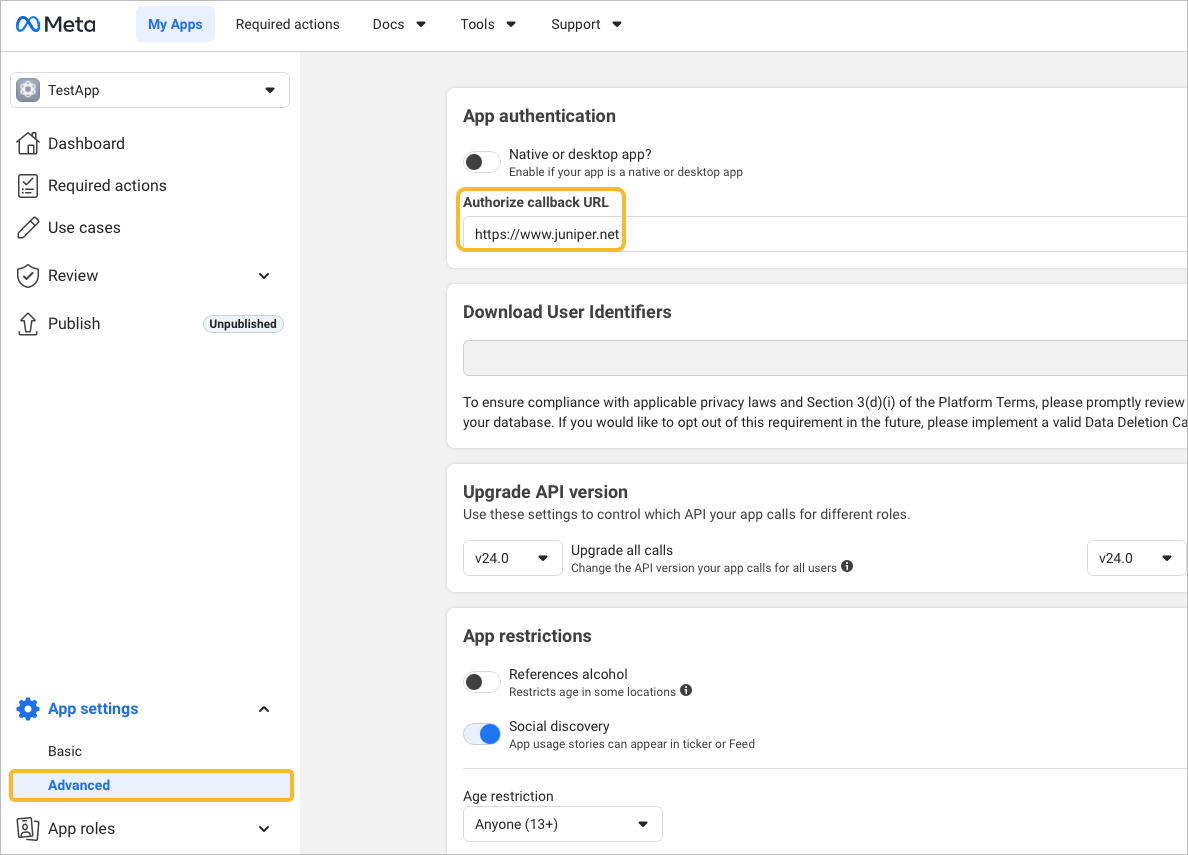1188x855 pixels.
Task: Click the Required actions checklist icon
Action: [28, 186]
